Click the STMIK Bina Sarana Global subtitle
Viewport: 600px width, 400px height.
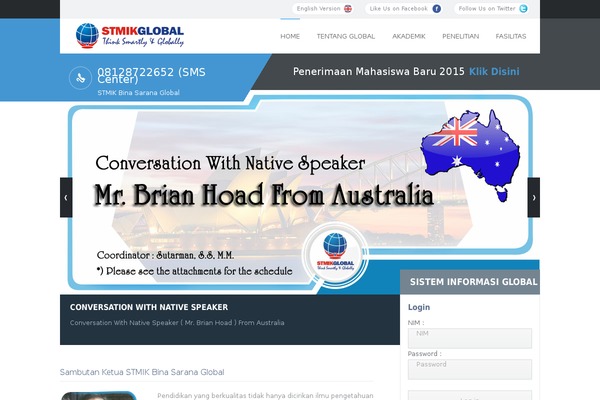(138, 93)
